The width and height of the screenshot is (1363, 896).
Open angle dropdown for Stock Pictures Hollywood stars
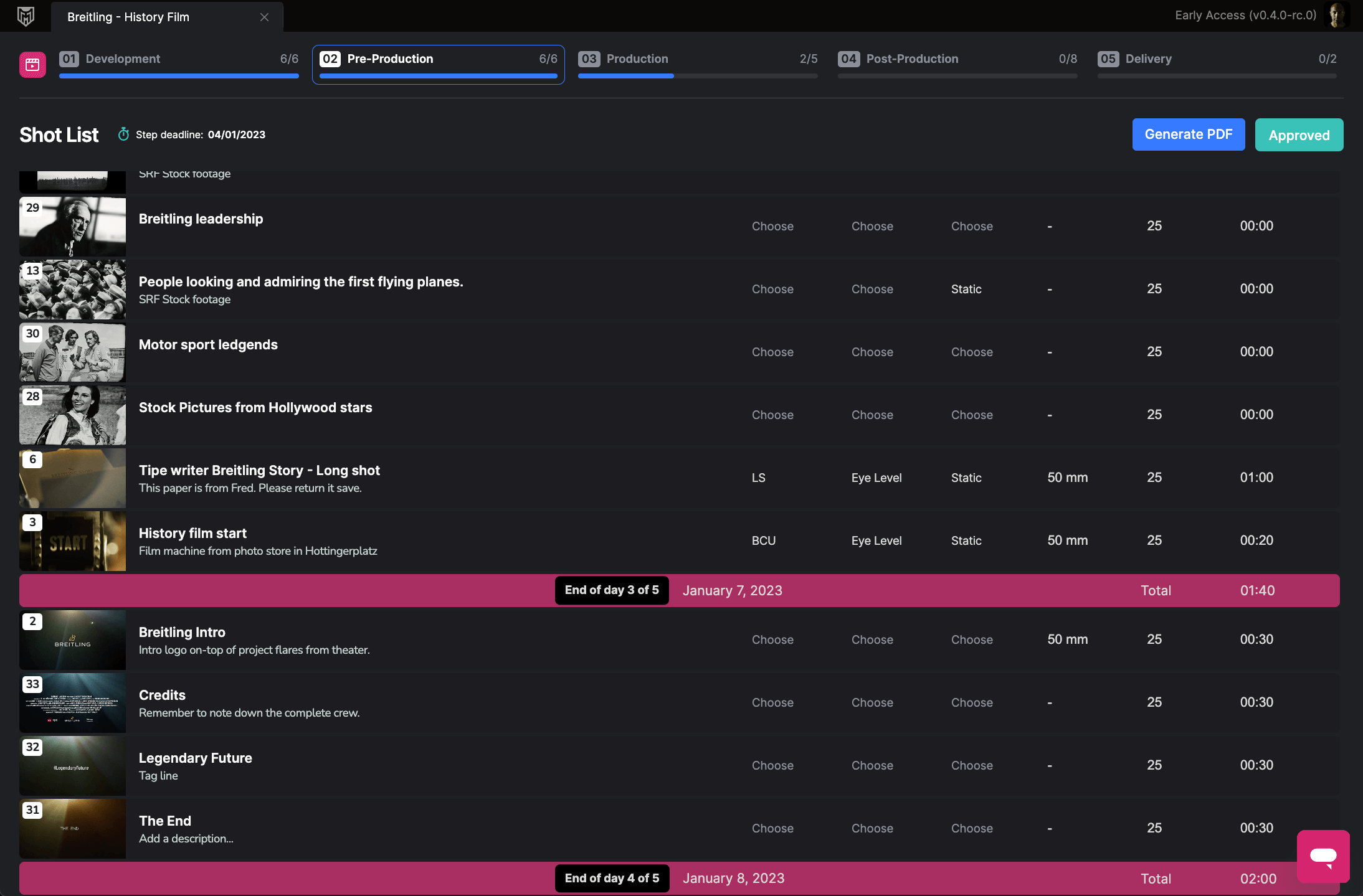(872, 415)
